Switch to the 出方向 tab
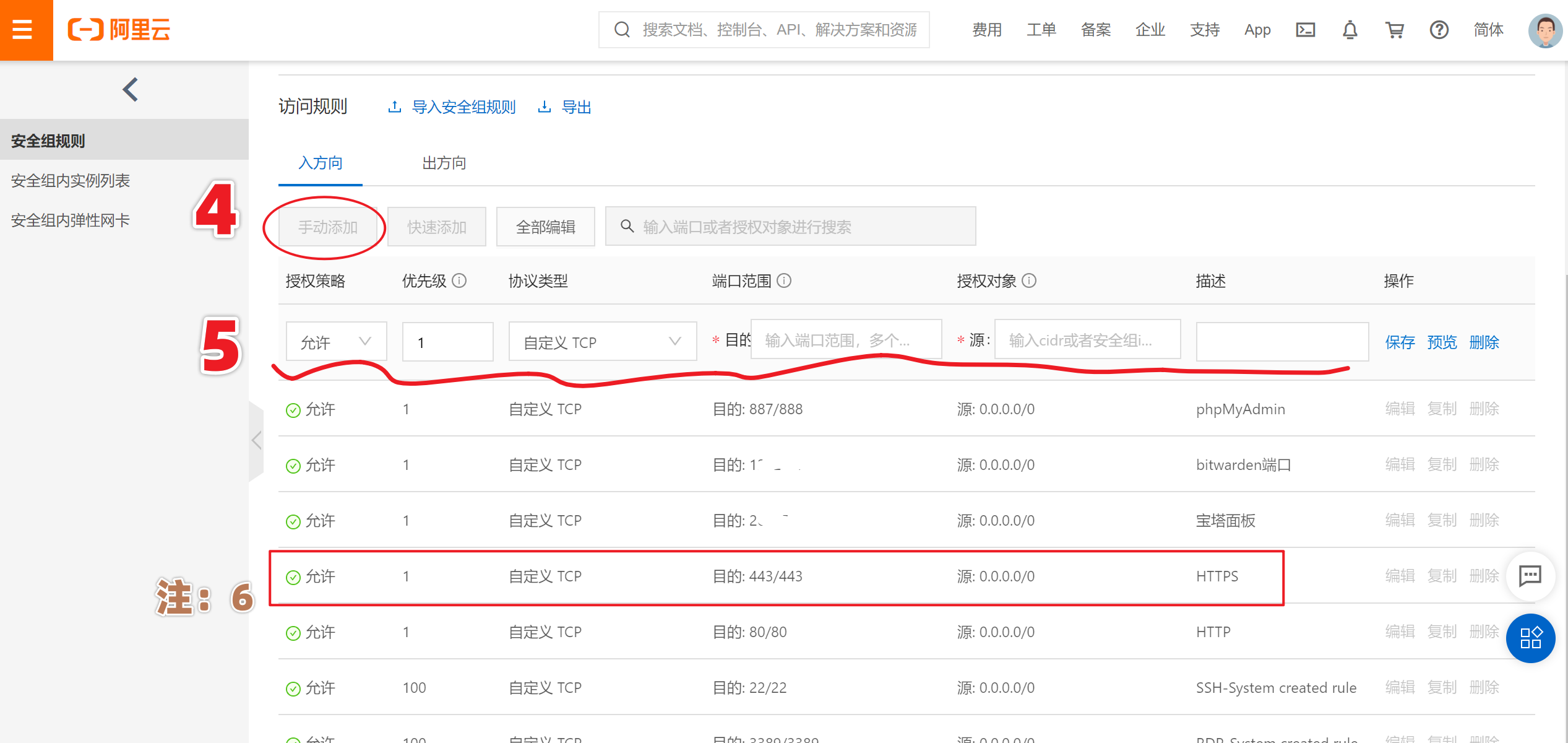The height and width of the screenshot is (743, 1568). click(x=442, y=163)
